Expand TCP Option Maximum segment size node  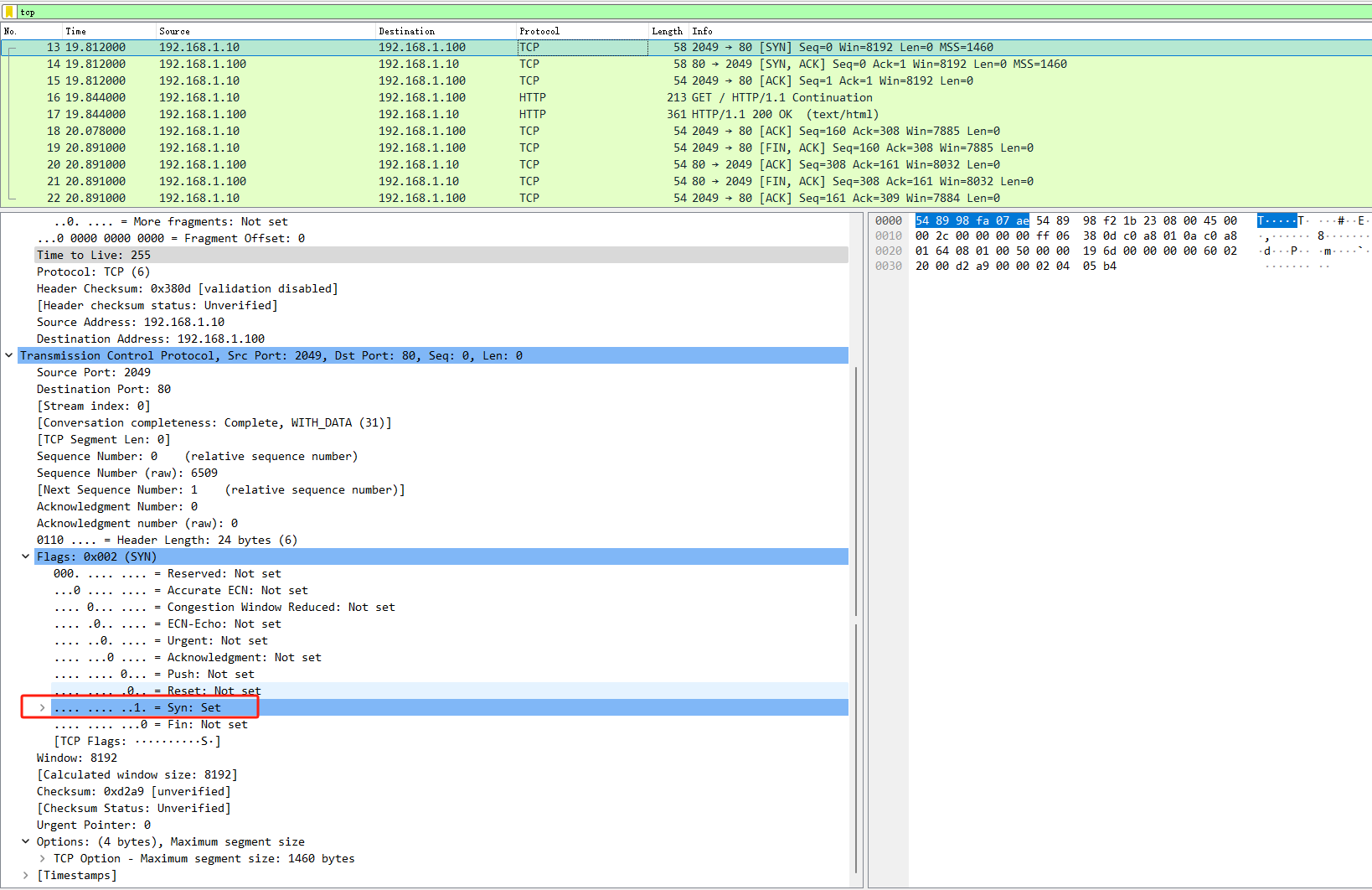tap(43, 858)
